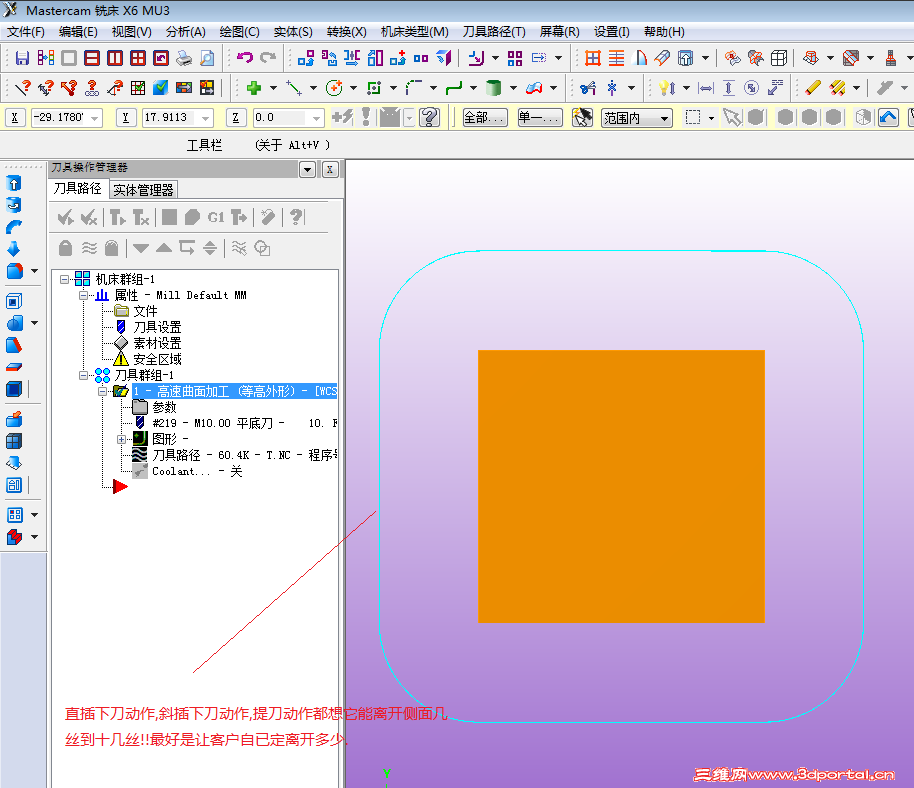Click the Save file icon
The height and width of the screenshot is (788, 914).
click(x=22, y=58)
